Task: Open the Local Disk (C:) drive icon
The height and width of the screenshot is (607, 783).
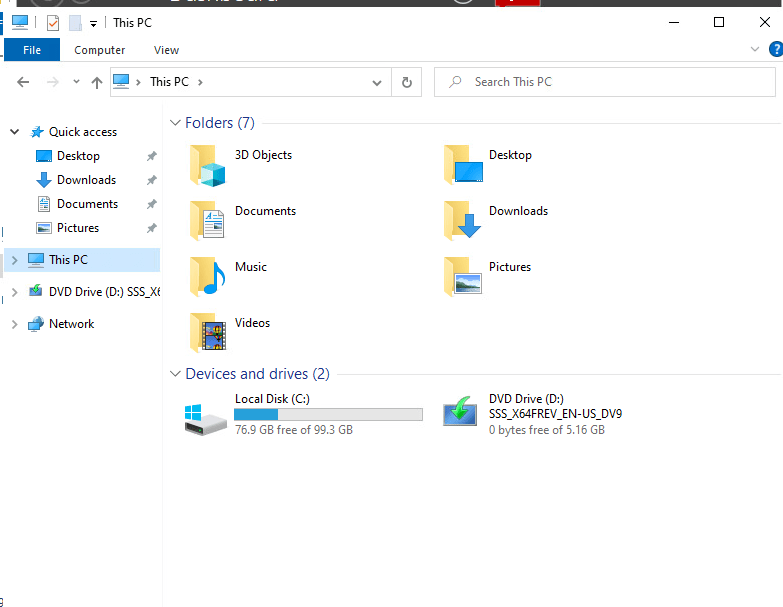Action: 206,415
